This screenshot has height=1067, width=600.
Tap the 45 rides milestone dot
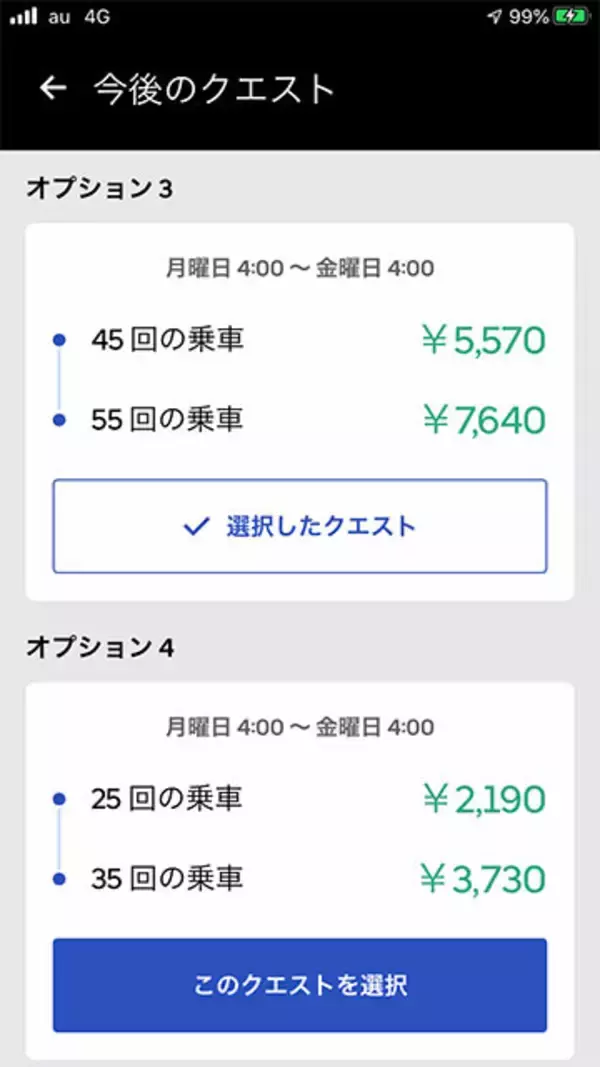tap(59, 340)
